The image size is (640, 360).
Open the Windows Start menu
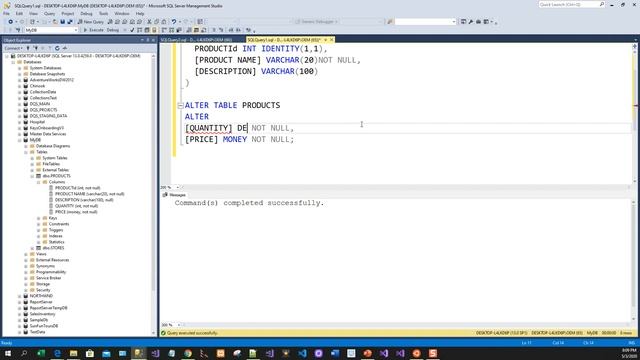(8, 353)
